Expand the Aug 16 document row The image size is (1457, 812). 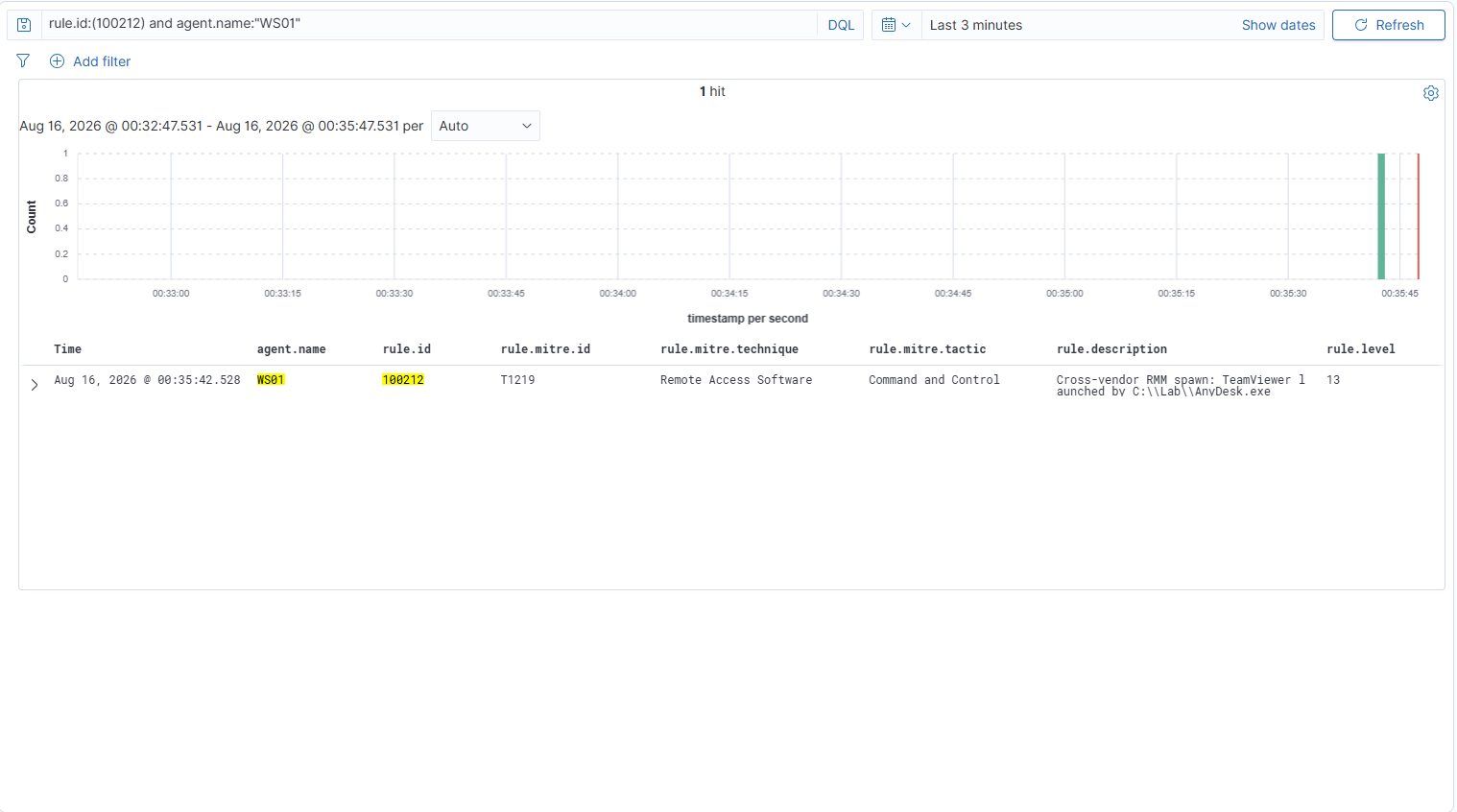pos(35,385)
